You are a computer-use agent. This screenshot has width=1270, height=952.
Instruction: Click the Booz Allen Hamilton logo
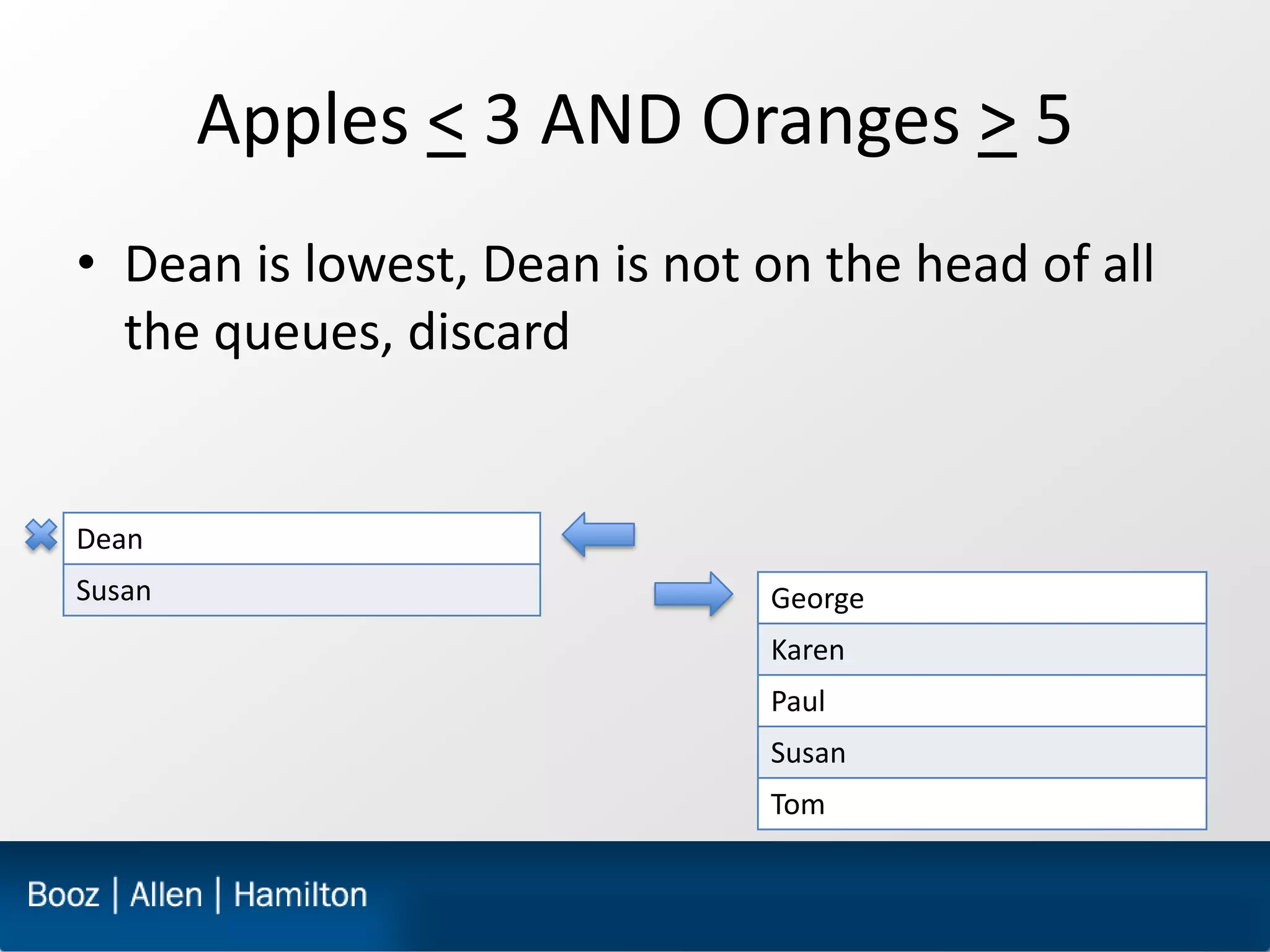pos(197,895)
